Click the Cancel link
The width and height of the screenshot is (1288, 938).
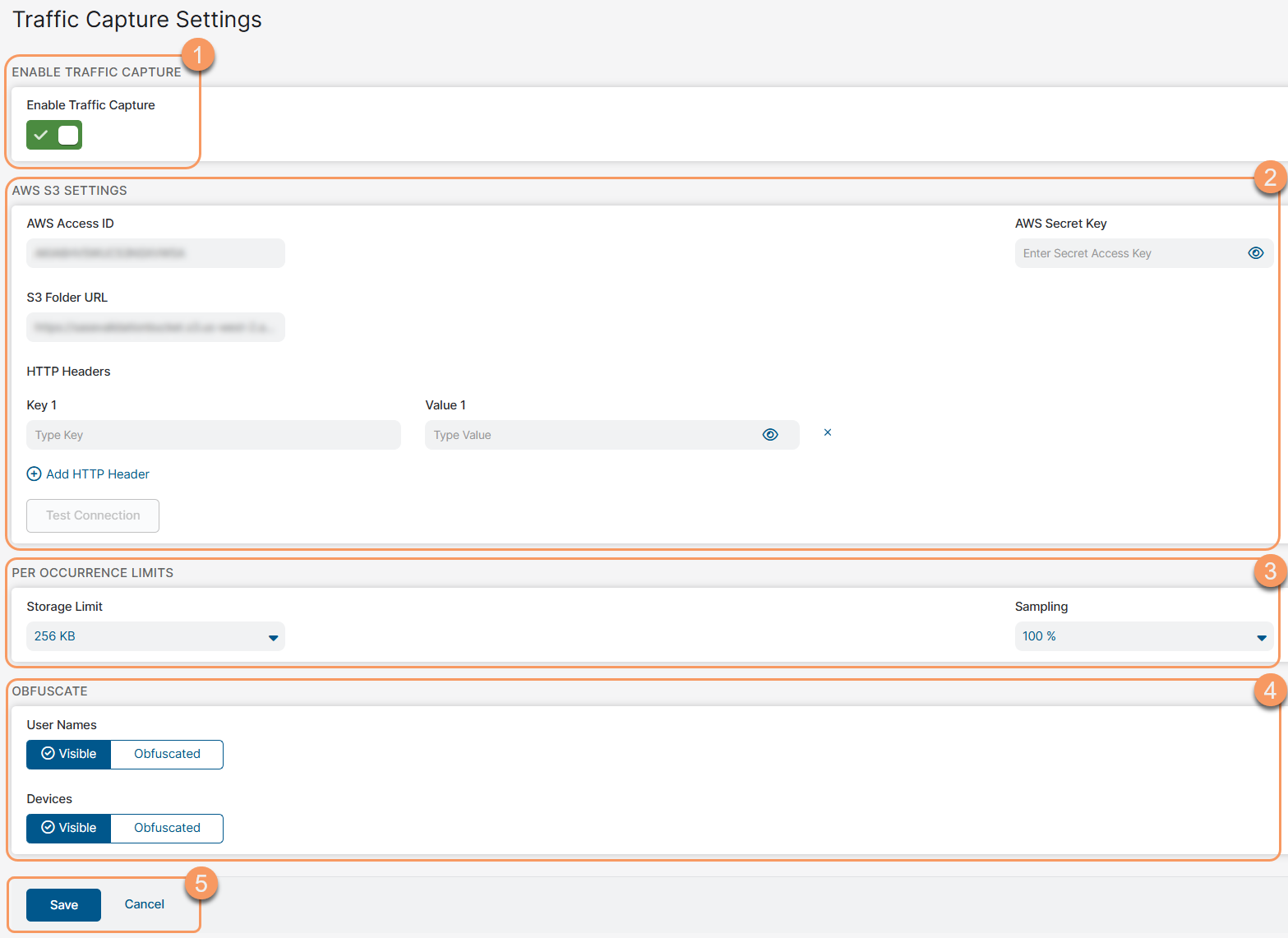point(145,904)
